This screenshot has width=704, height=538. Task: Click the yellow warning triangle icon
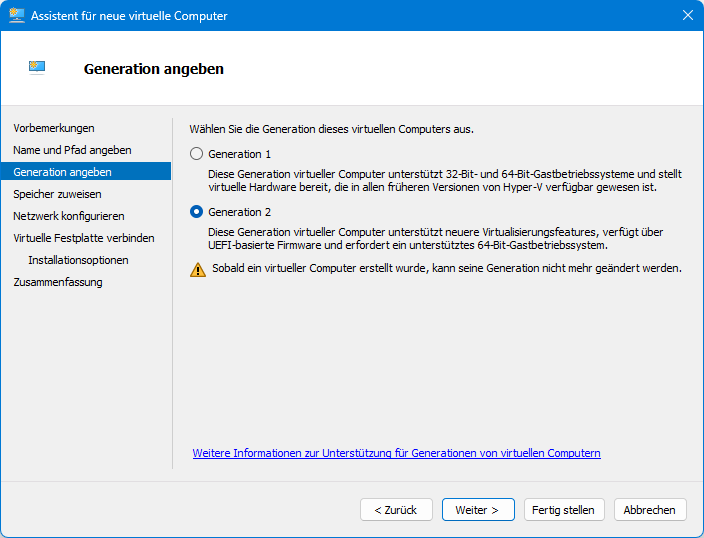coord(198,269)
